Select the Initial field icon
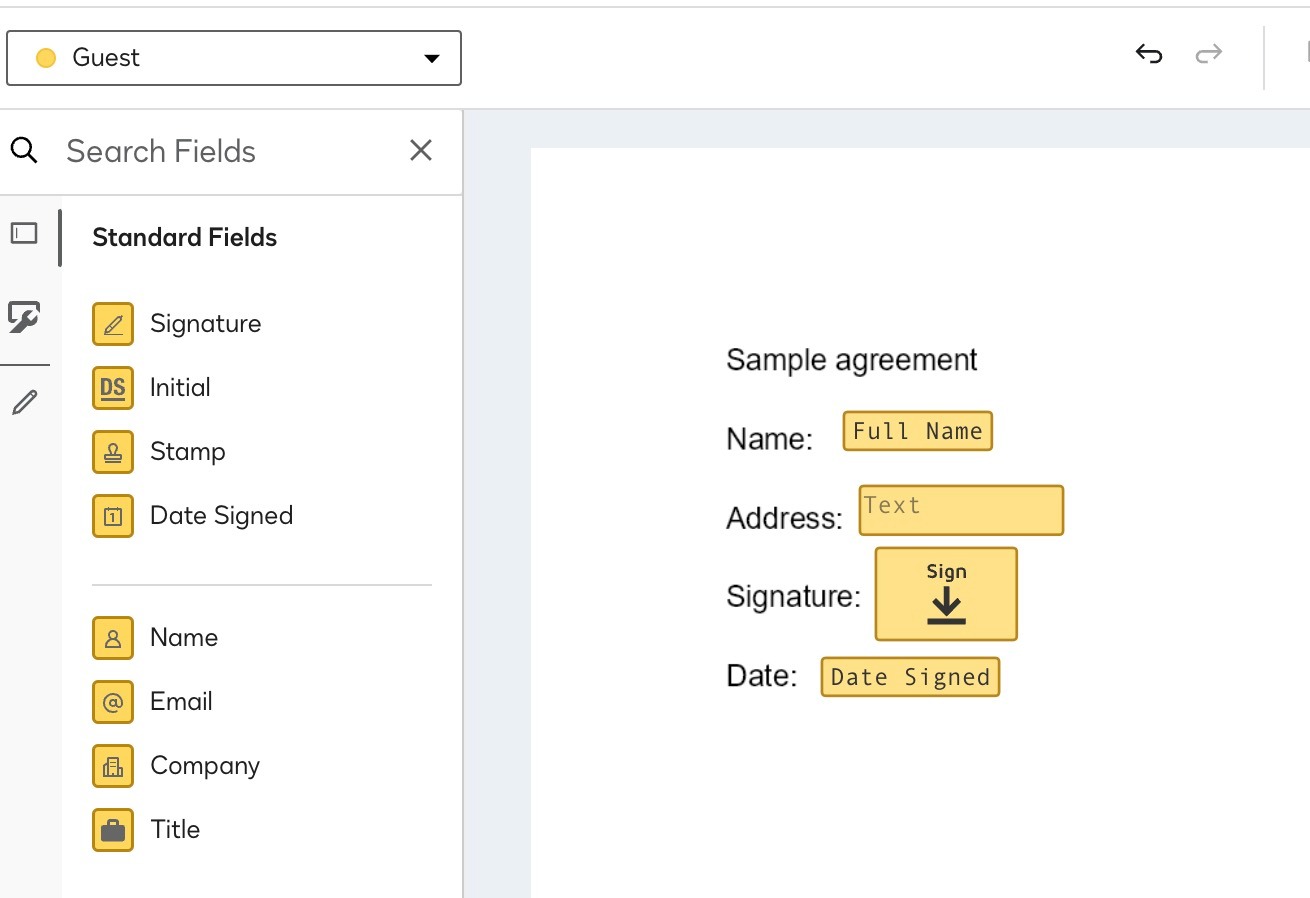 113,387
